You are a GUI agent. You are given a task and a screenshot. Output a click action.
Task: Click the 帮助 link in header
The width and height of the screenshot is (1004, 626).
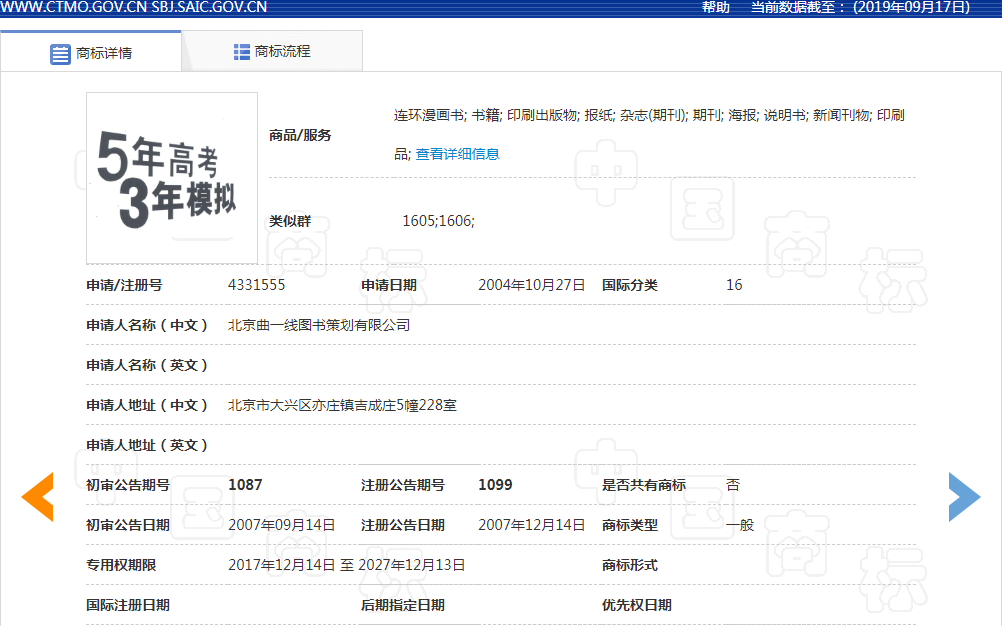pyautogui.click(x=715, y=8)
